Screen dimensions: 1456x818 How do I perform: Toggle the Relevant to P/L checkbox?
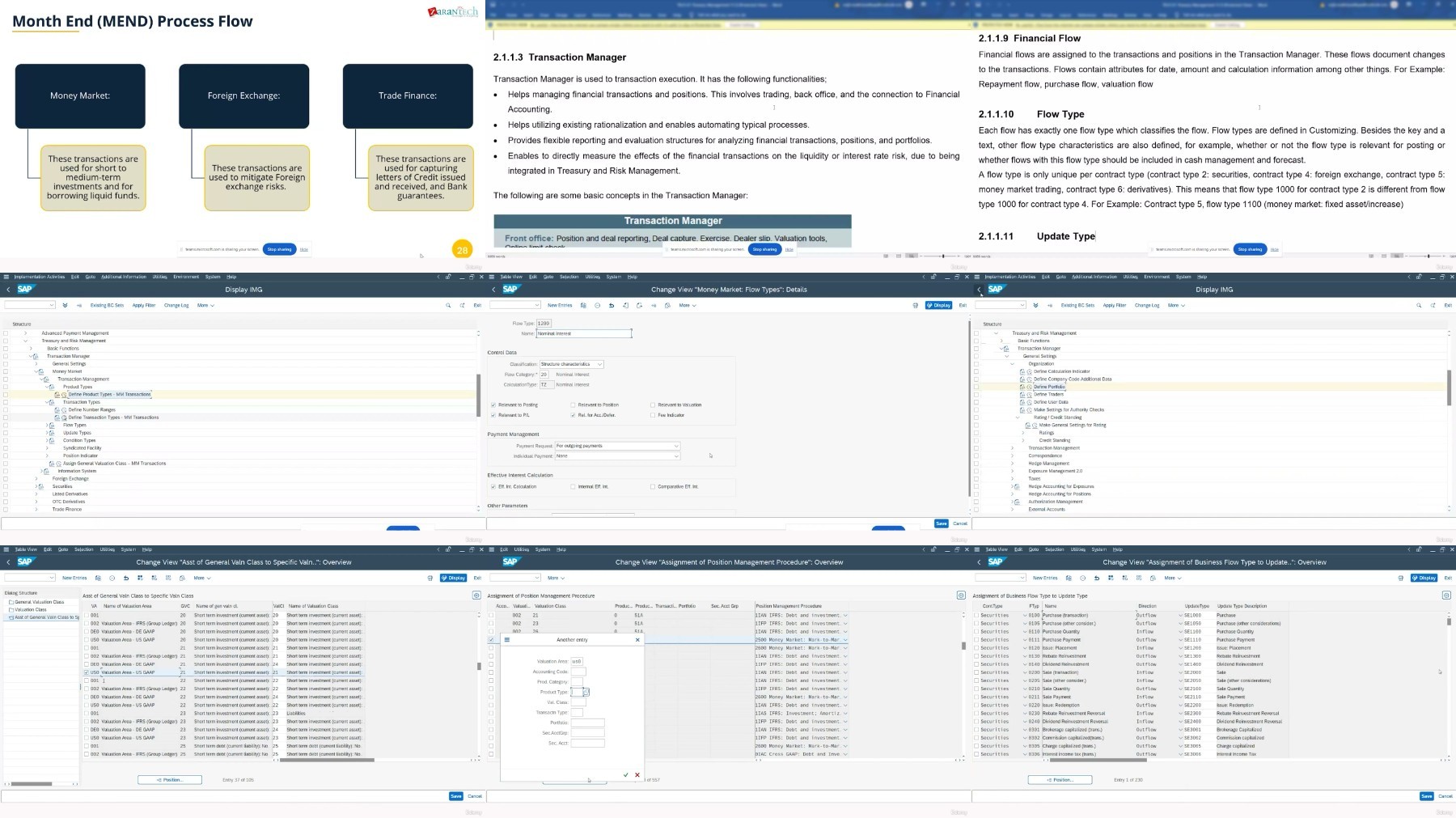pos(493,415)
